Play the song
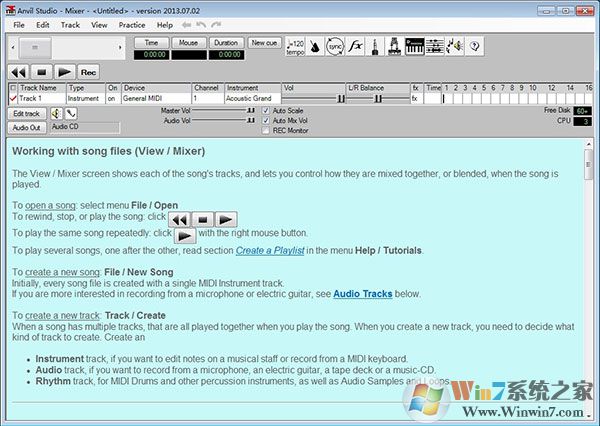 pos(65,72)
